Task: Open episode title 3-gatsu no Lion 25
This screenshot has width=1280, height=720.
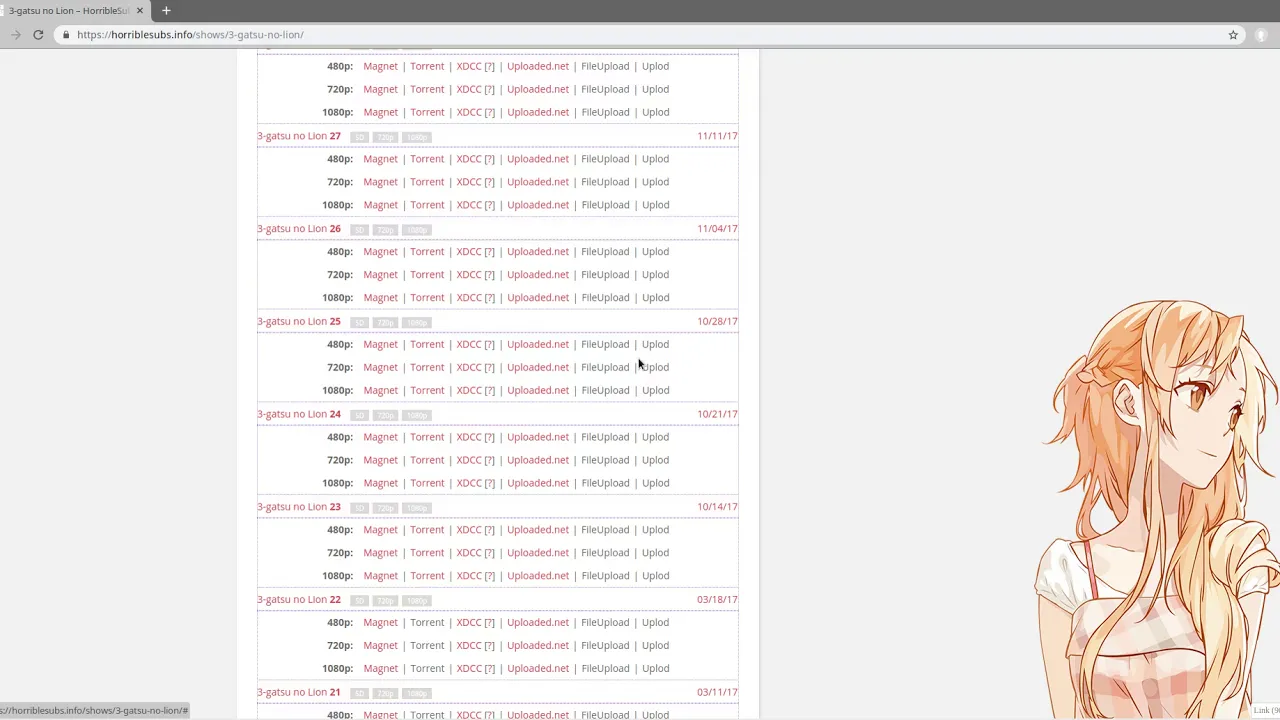Action: click(299, 322)
